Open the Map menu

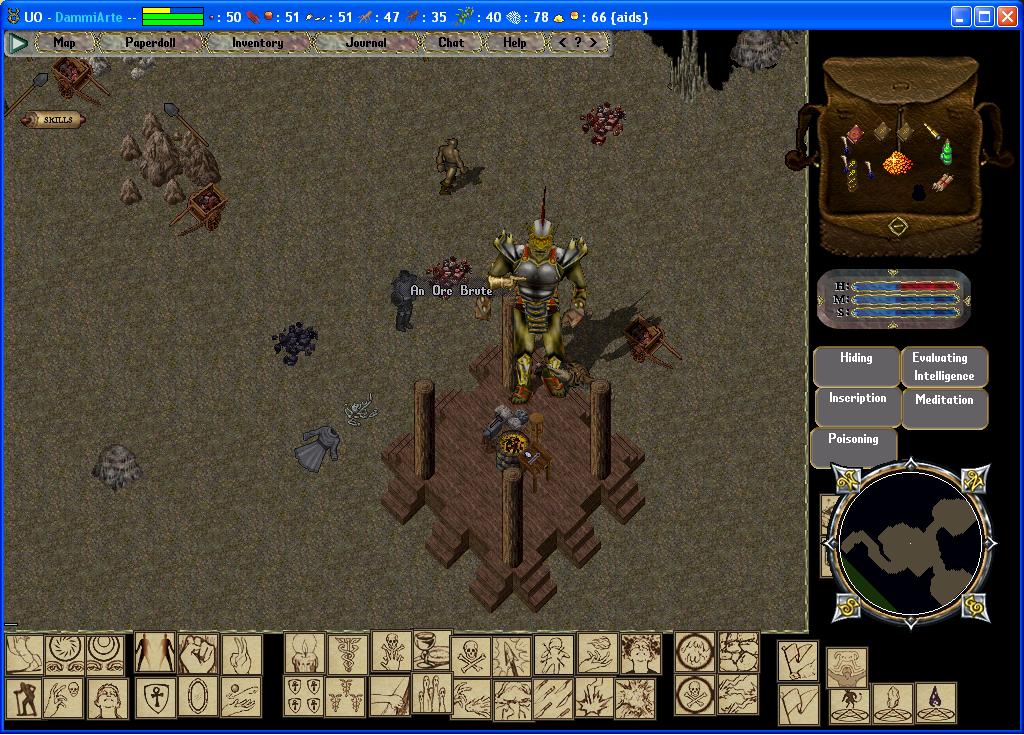64,42
